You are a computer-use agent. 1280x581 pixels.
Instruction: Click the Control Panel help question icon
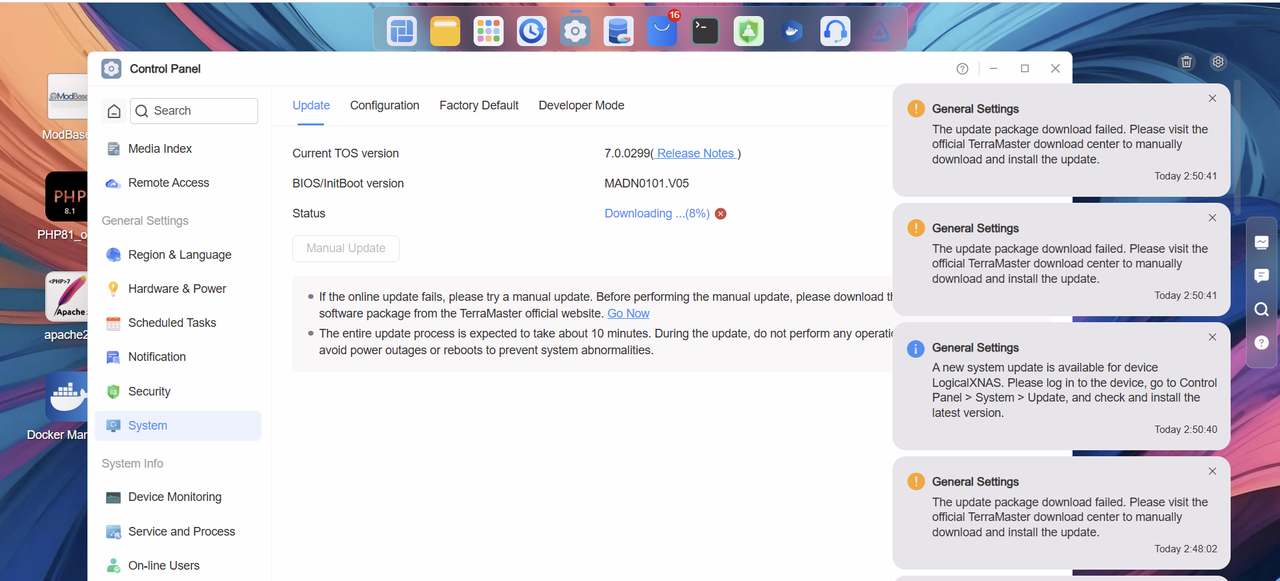pos(962,69)
